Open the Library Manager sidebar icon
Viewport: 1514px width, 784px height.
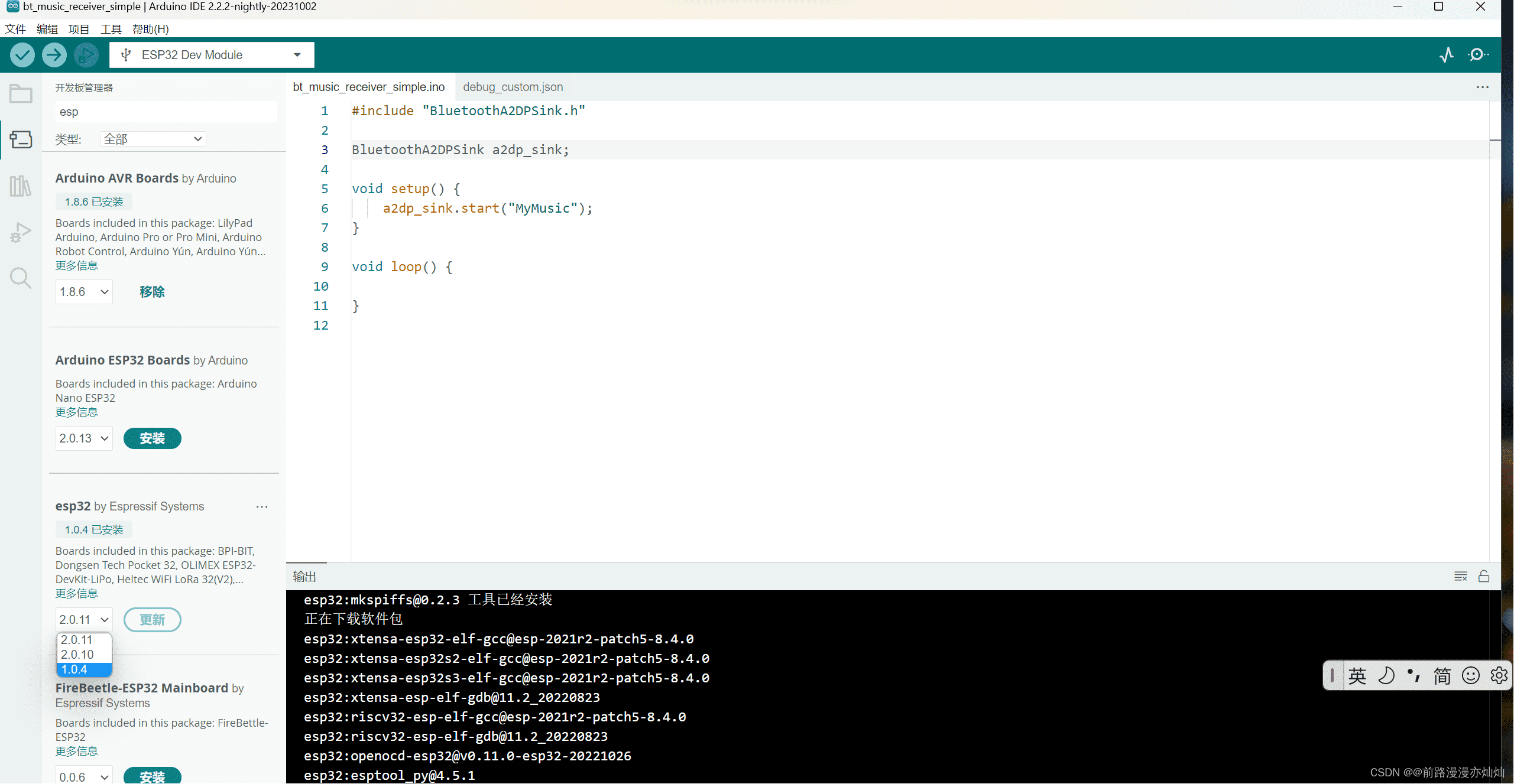tap(21, 186)
